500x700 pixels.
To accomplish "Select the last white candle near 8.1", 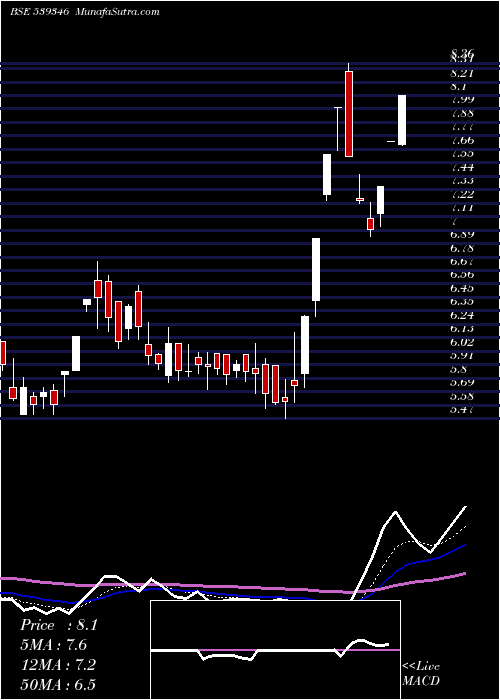I will coord(402,120).
